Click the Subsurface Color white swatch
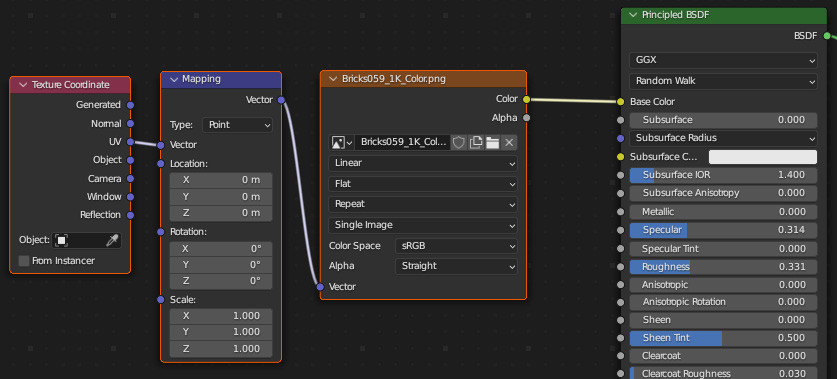Viewport: 837px width, 379px height. pyautogui.click(x=763, y=157)
